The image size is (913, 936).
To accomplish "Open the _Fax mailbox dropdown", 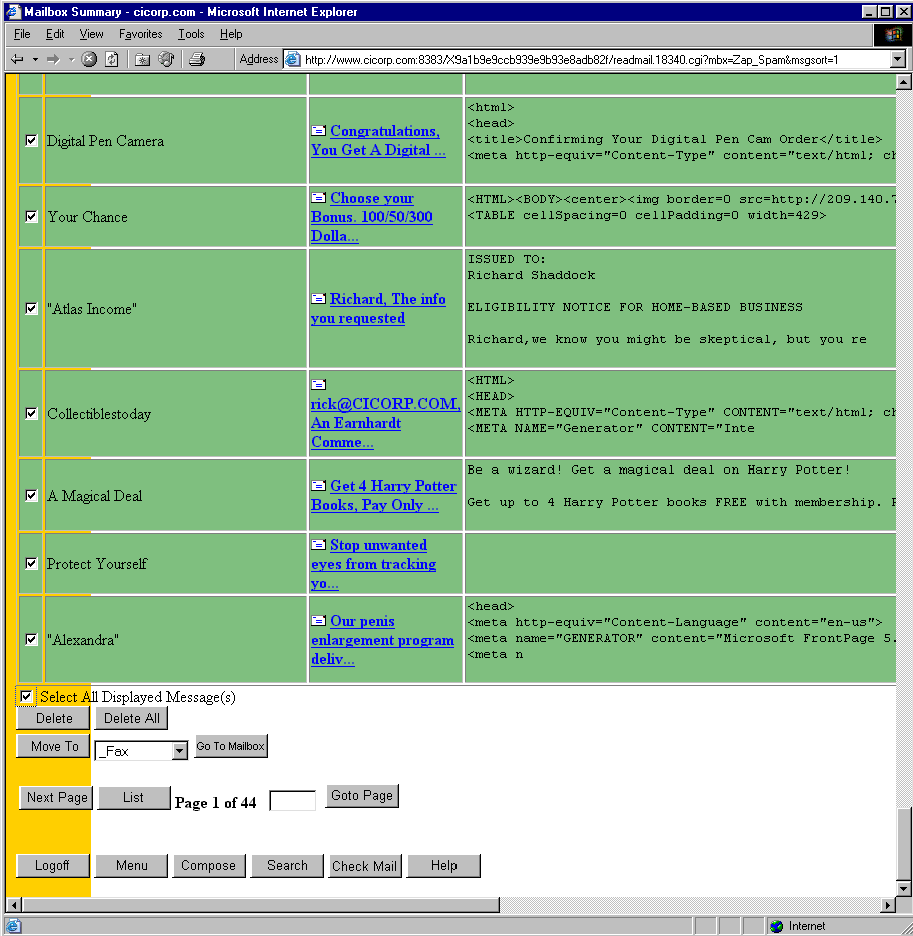I will point(179,751).
